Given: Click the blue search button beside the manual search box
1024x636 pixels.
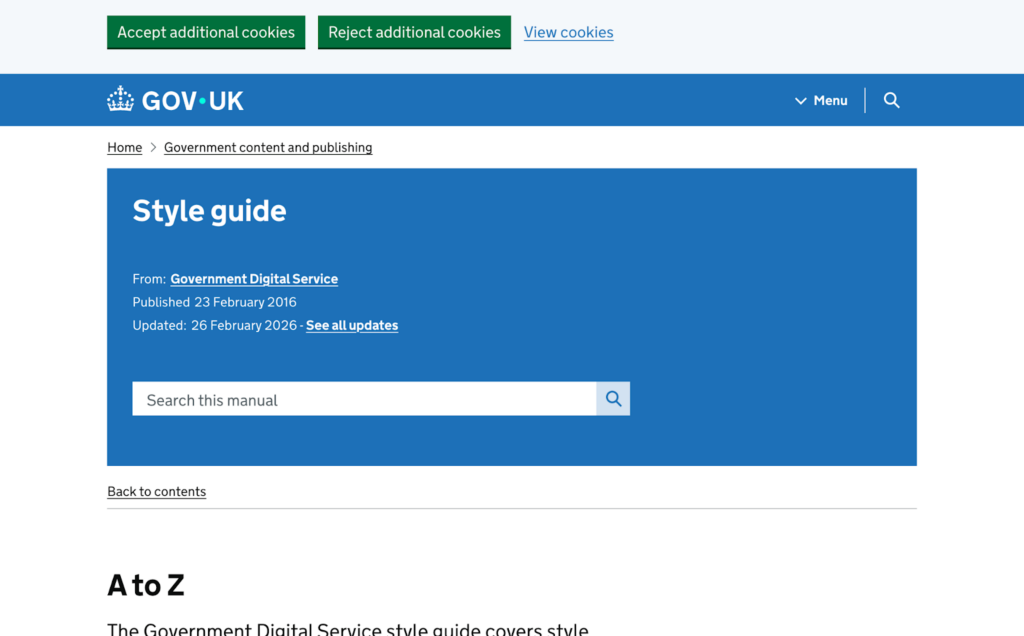Looking at the screenshot, I should tap(613, 398).
